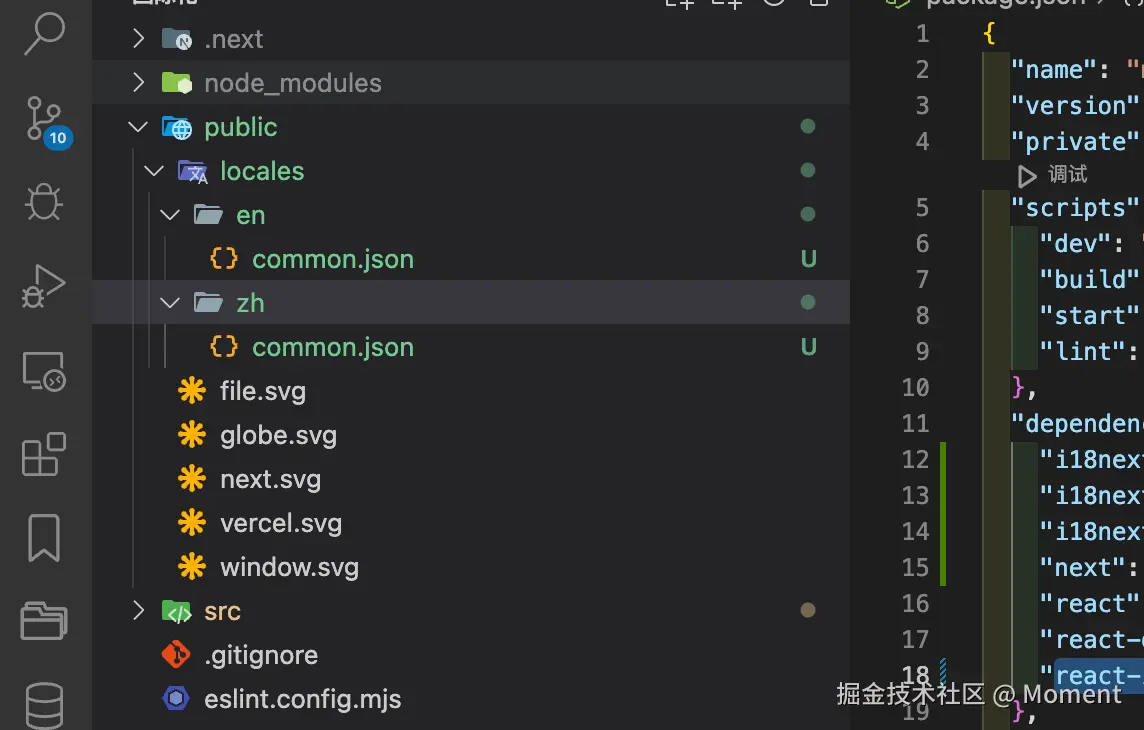Open the Bookmarks panel icon

44,538
